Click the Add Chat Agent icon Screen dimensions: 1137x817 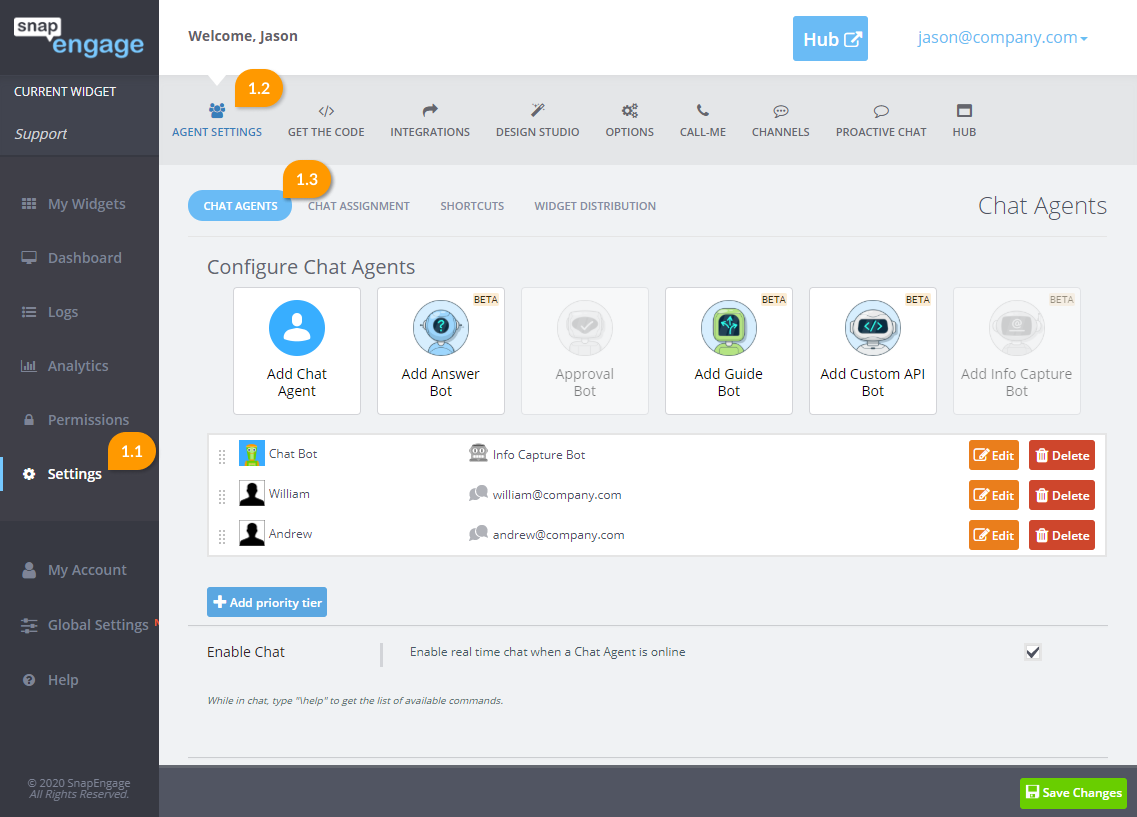(297, 328)
